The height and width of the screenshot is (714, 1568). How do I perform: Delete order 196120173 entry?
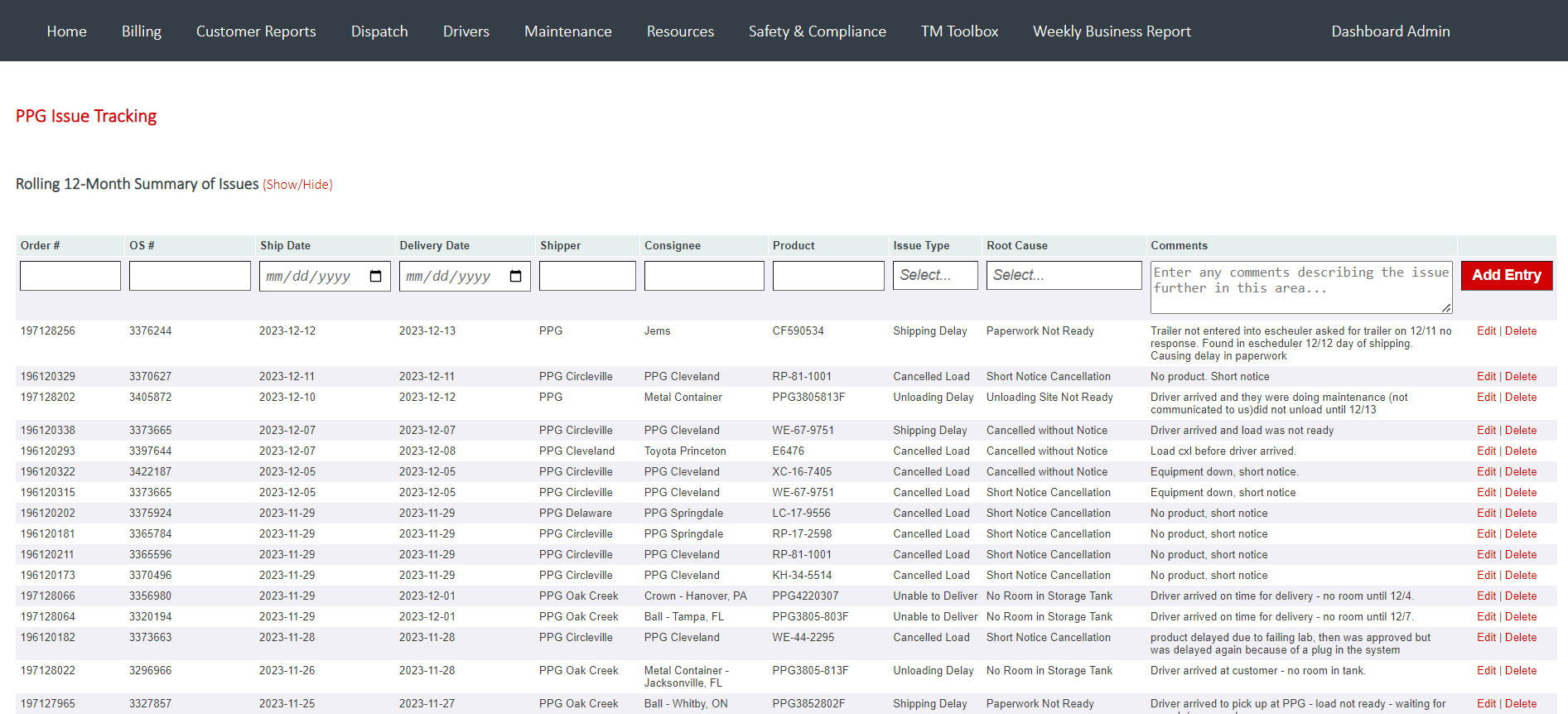[x=1521, y=575]
